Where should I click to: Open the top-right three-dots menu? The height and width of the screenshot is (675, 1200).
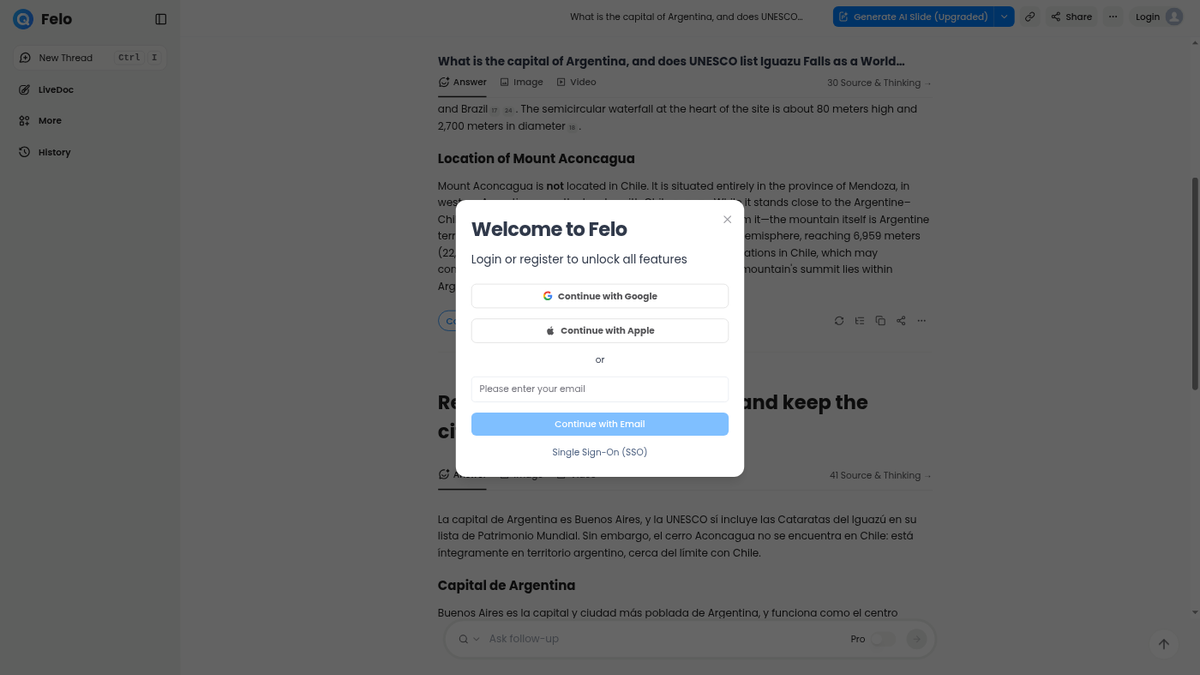(x=1113, y=17)
